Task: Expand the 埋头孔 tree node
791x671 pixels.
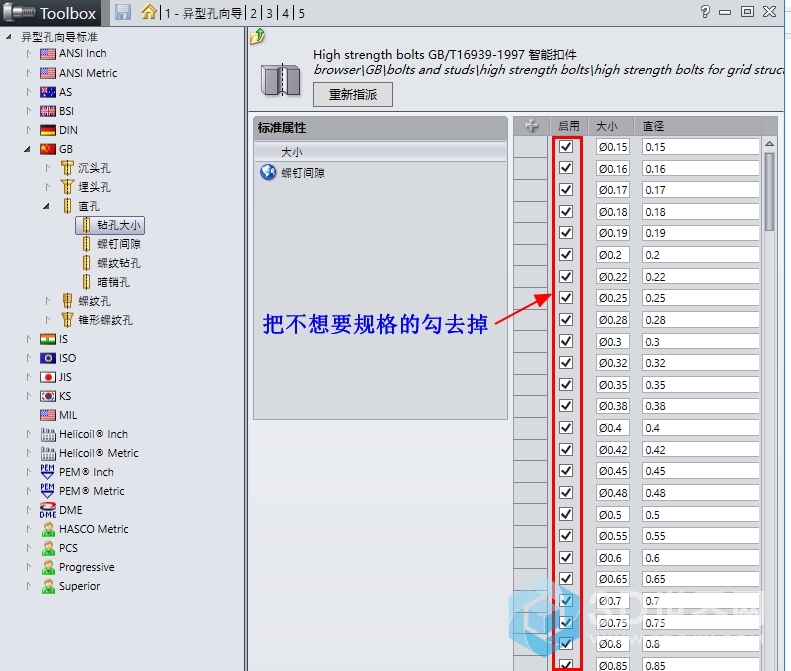Action: click(47, 187)
